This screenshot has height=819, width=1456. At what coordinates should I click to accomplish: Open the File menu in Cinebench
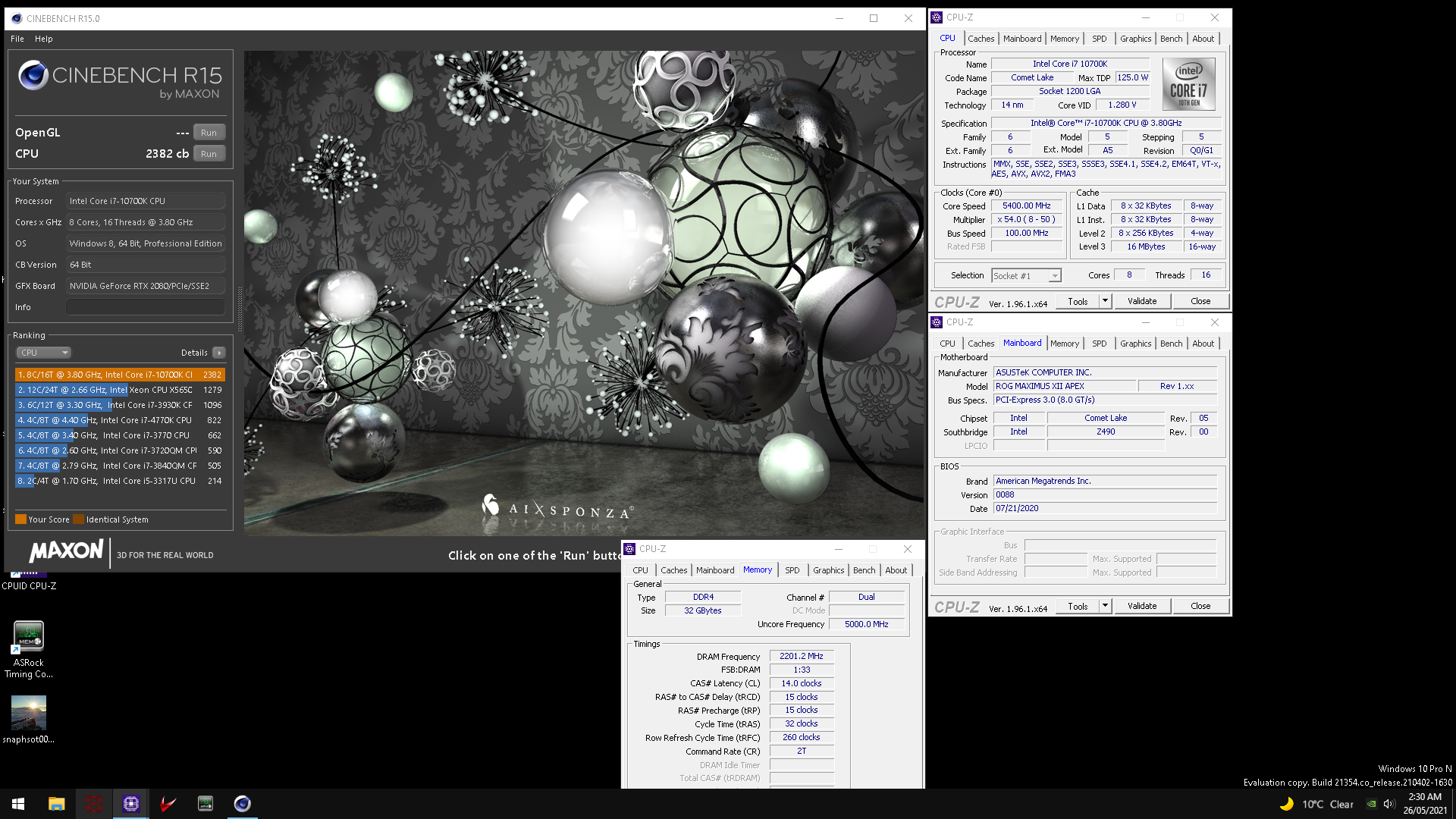(17, 39)
